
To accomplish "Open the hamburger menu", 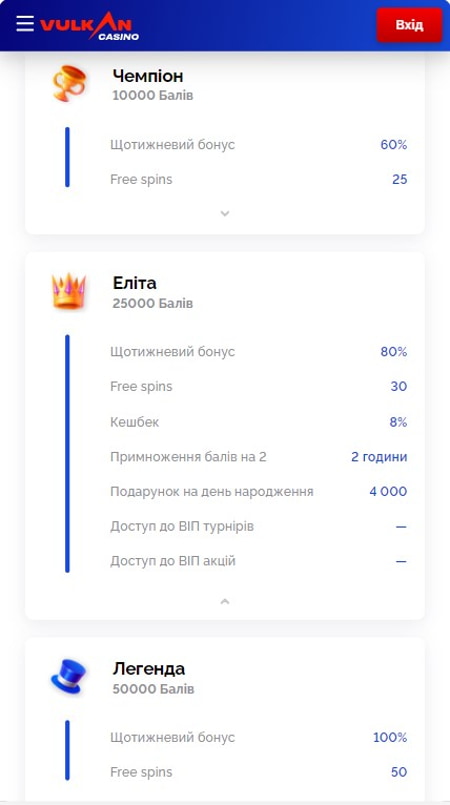I will (x=25, y=24).
